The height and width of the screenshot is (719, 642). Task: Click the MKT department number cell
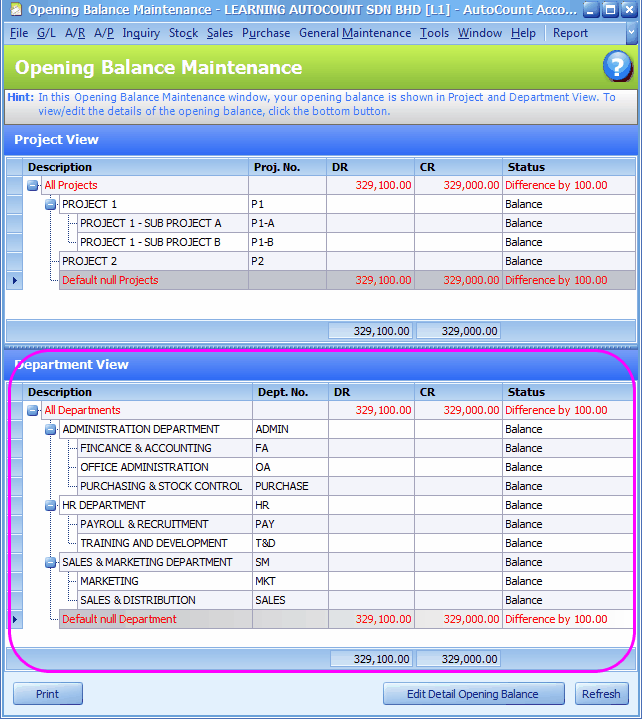point(290,581)
